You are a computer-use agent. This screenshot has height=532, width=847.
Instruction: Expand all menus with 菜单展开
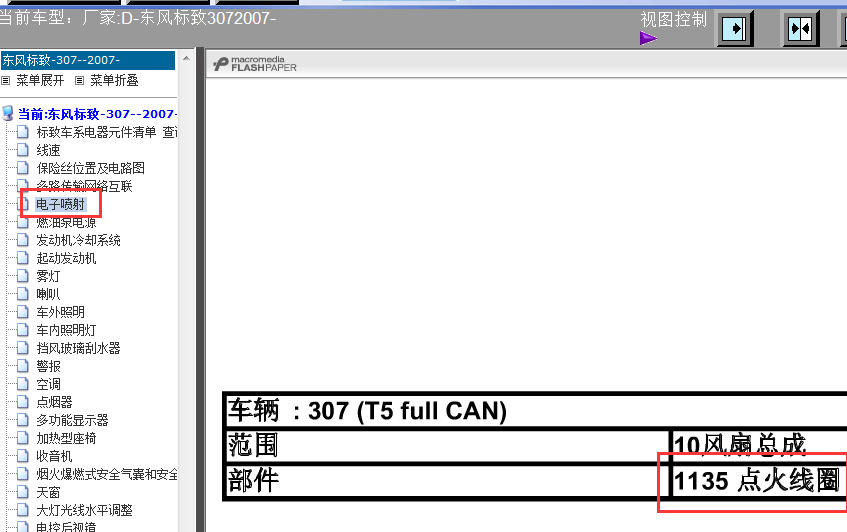coord(40,80)
